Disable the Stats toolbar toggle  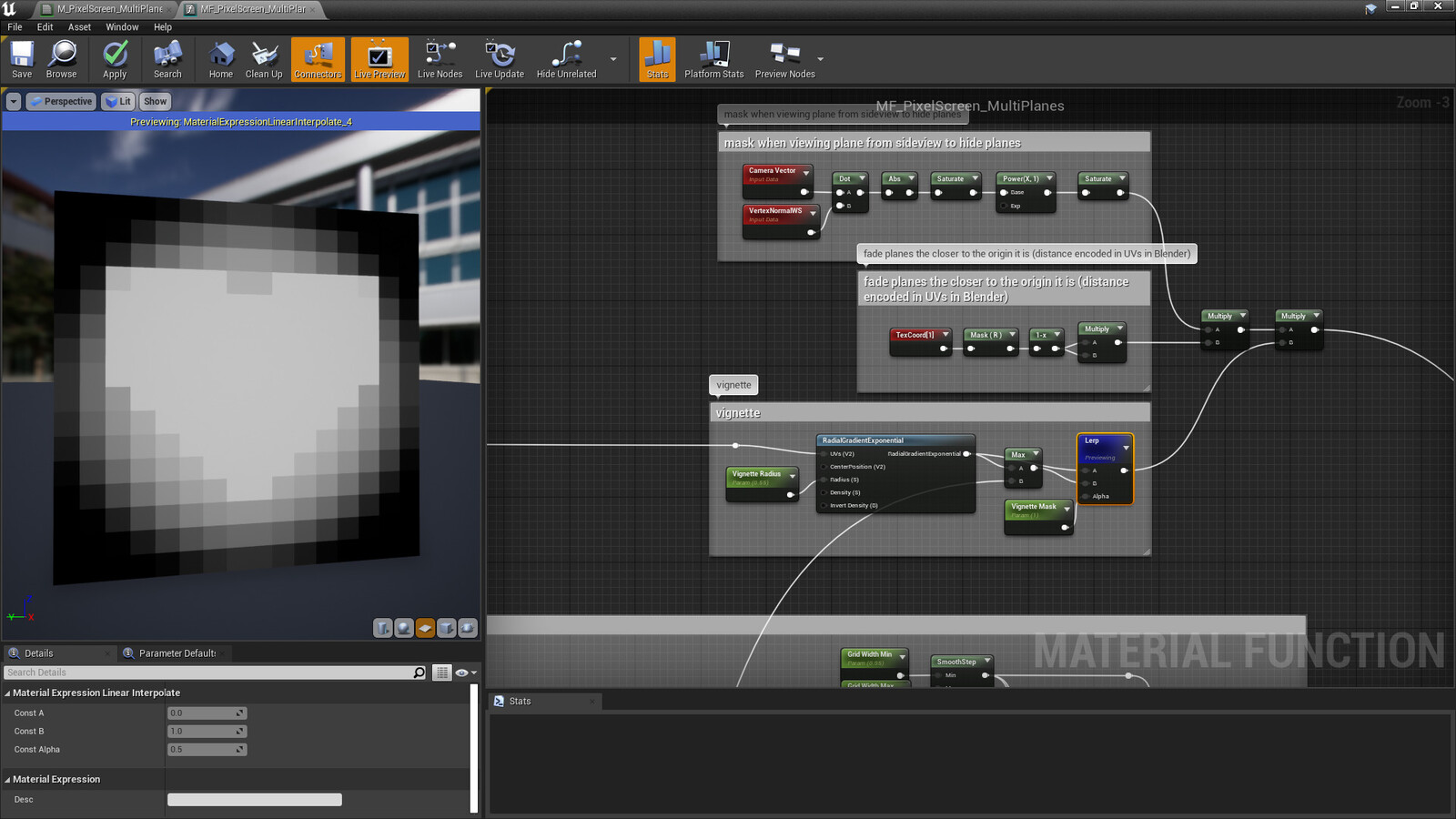657,58
